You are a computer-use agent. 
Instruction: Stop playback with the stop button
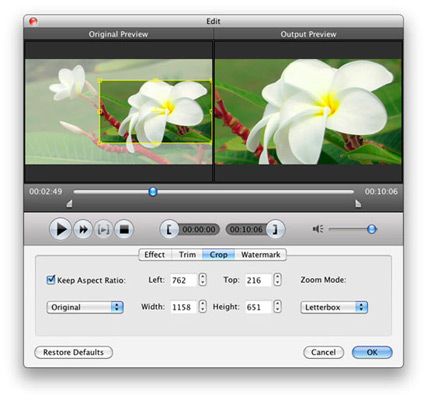pos(124,229)
